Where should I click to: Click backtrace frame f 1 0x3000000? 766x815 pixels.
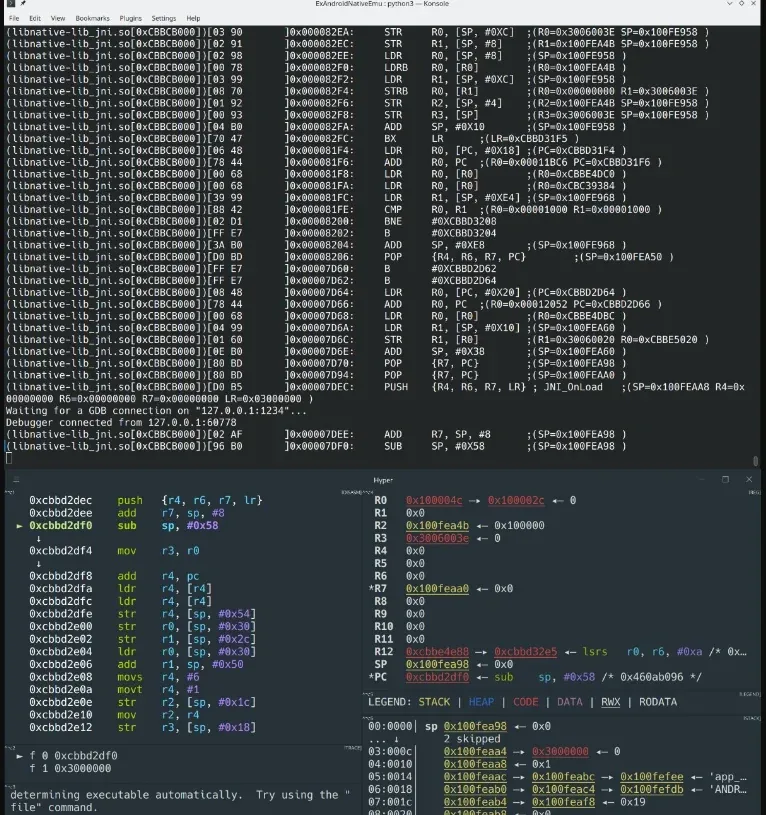tap(70, 768)
